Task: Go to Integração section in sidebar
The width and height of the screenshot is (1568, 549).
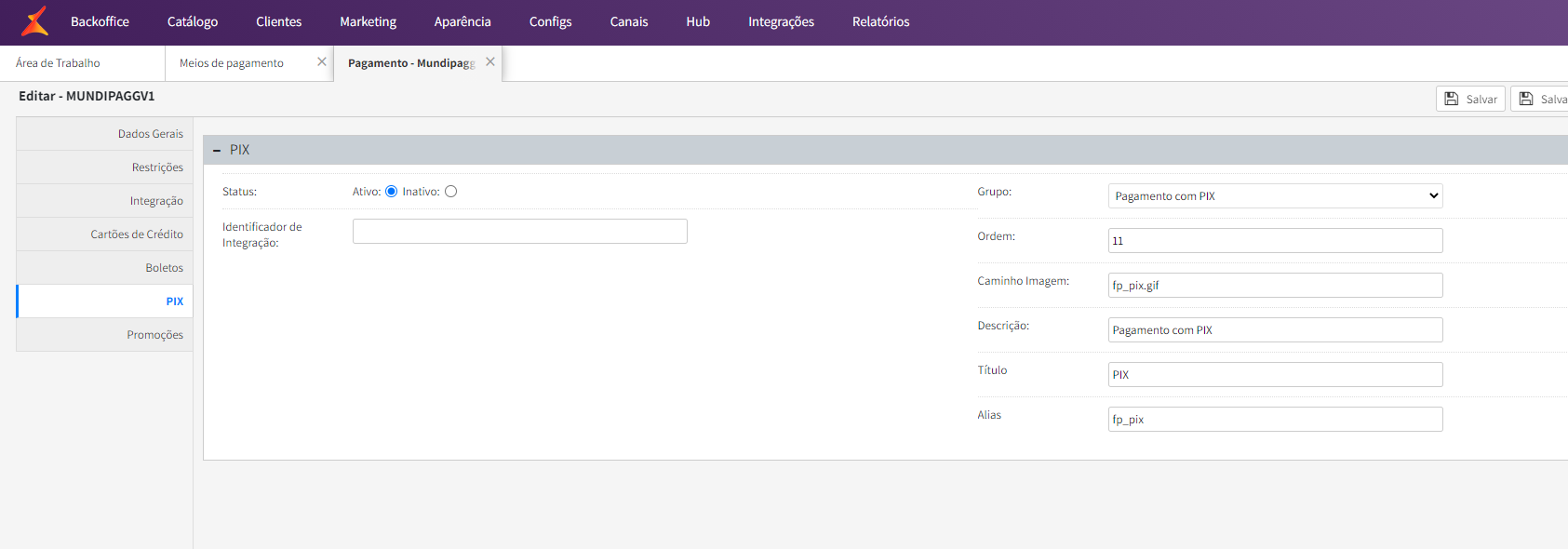Action: 104,201
